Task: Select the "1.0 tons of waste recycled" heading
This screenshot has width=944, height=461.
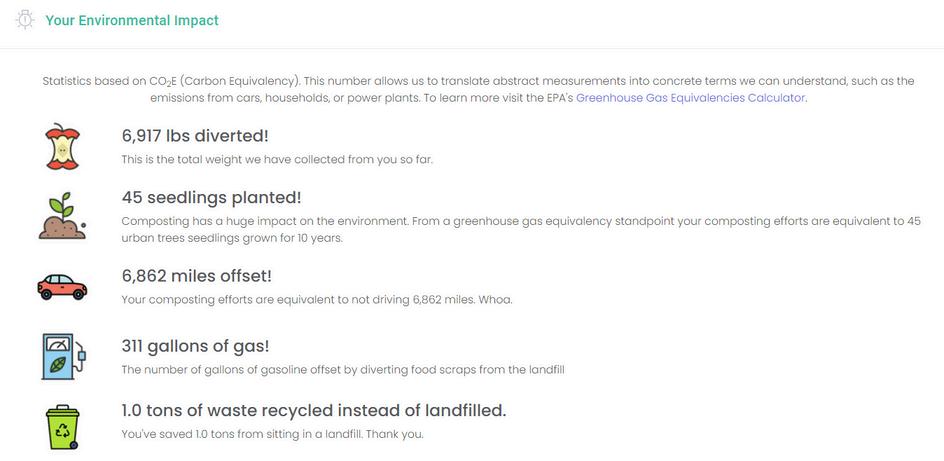Action: coord(313,411)
